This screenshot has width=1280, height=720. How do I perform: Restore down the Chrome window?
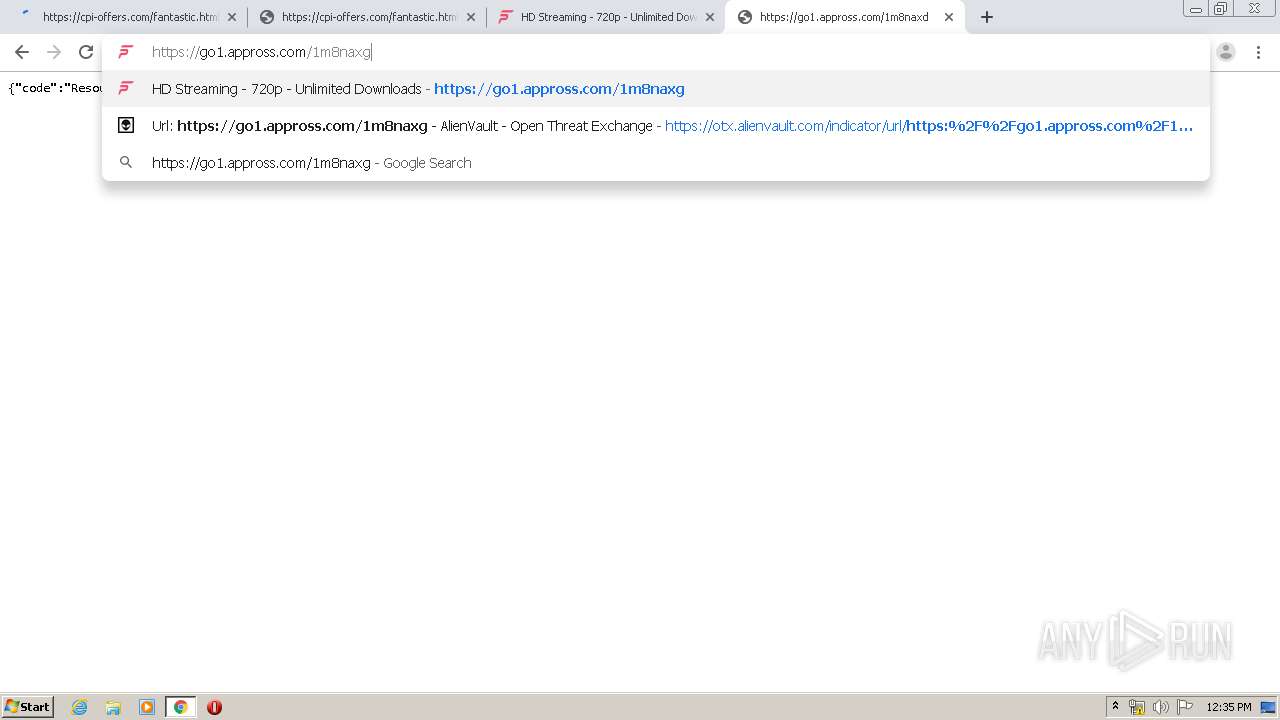point(1221,8)
